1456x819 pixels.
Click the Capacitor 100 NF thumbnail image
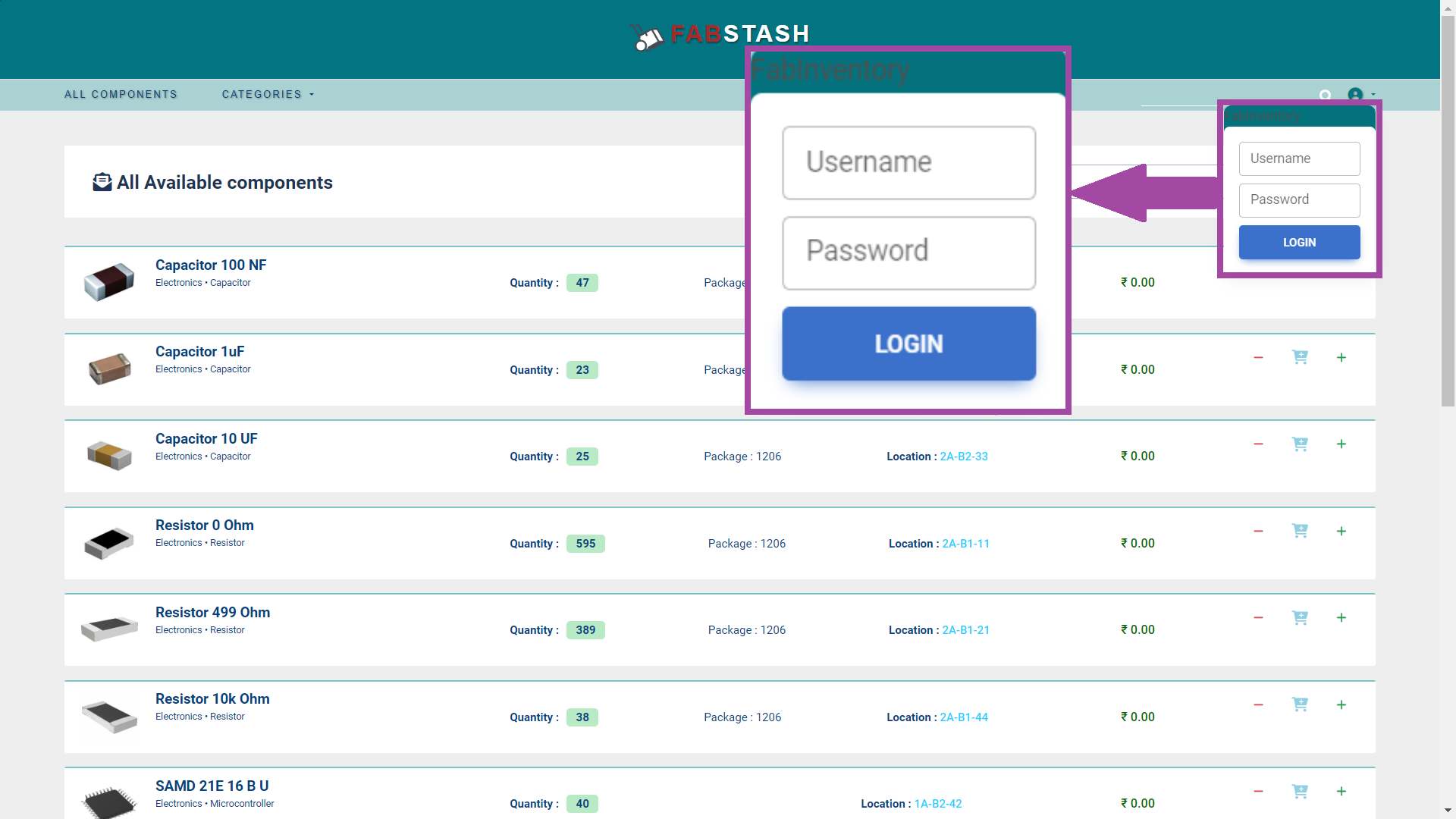109,281
